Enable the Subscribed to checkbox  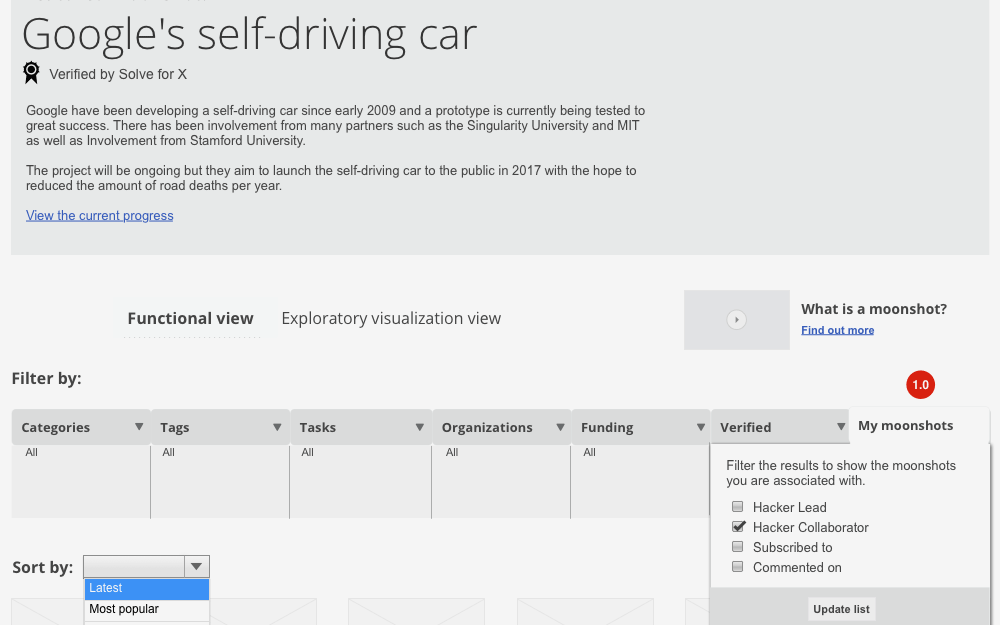(738, 547)
